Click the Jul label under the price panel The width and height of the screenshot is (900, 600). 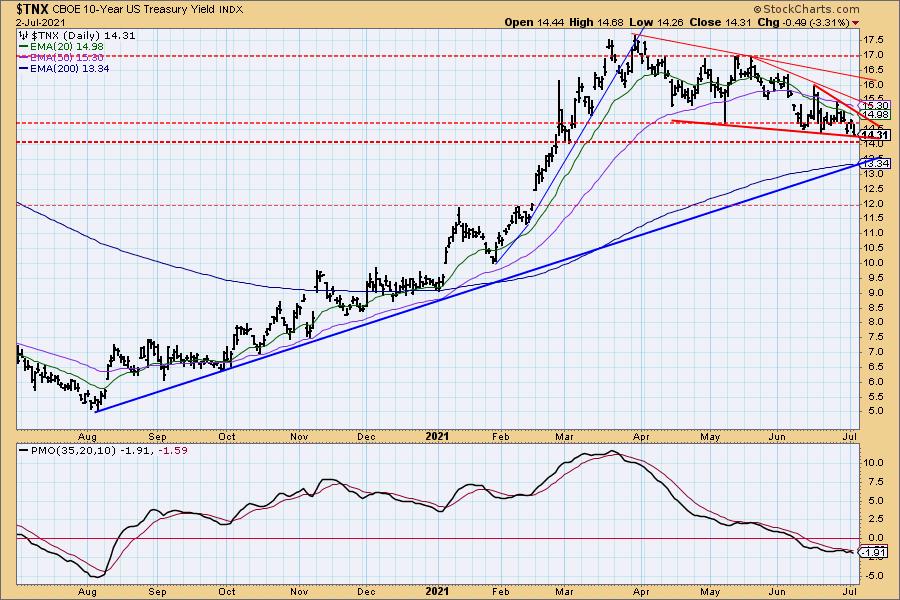(x=850, y=436)
